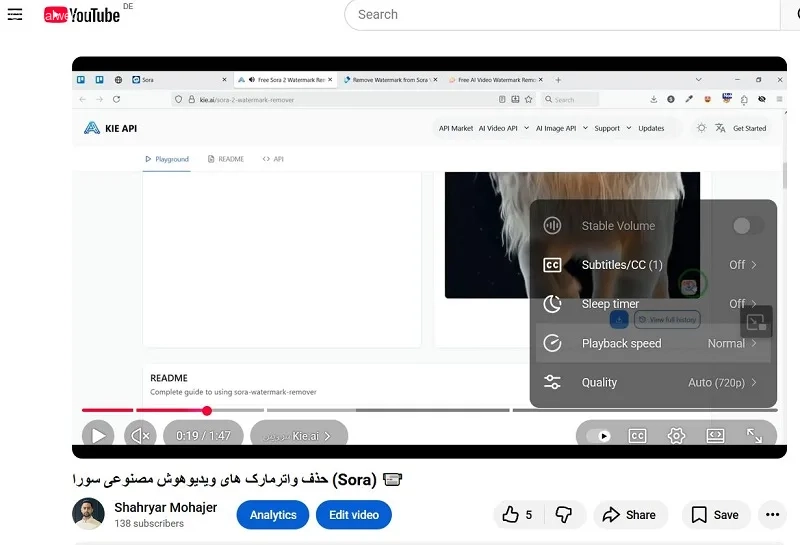800x545 pixels.
Task: Click the Quality sliders icon
Action: pyautogui.click(x=552, y=382)
